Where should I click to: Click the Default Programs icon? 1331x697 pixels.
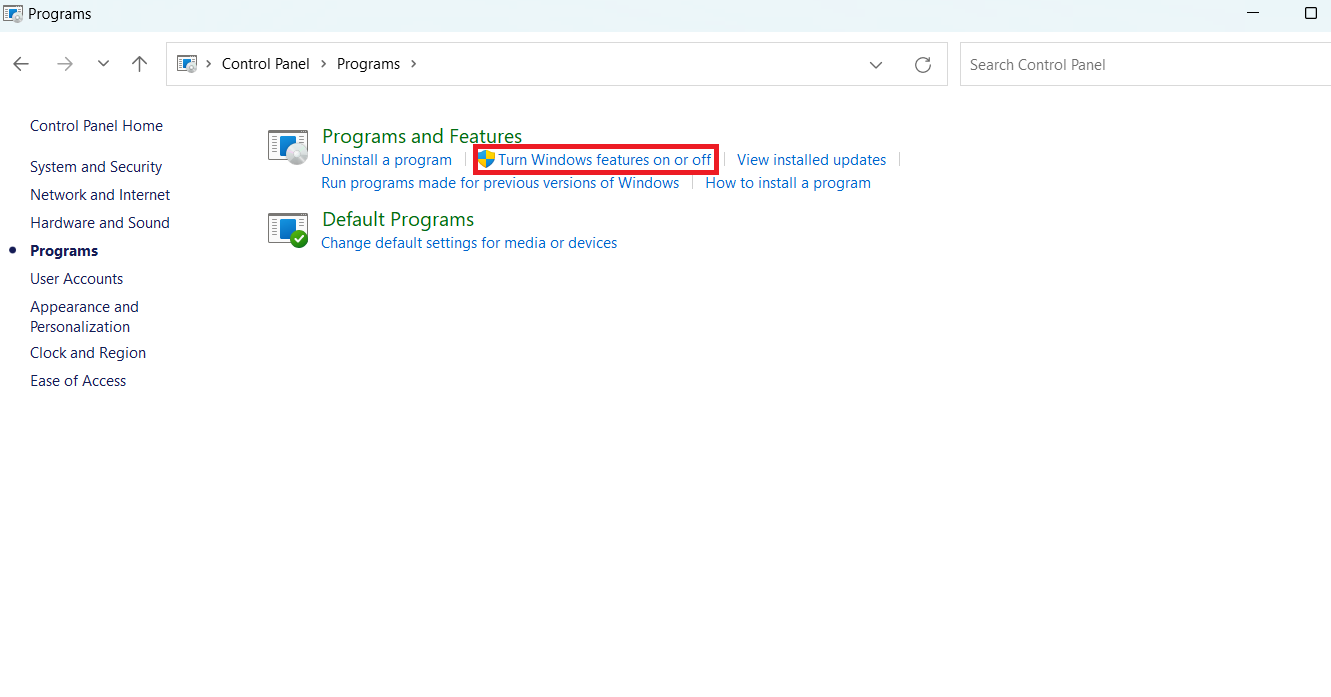pyautogui.click(x=288, y=230)
